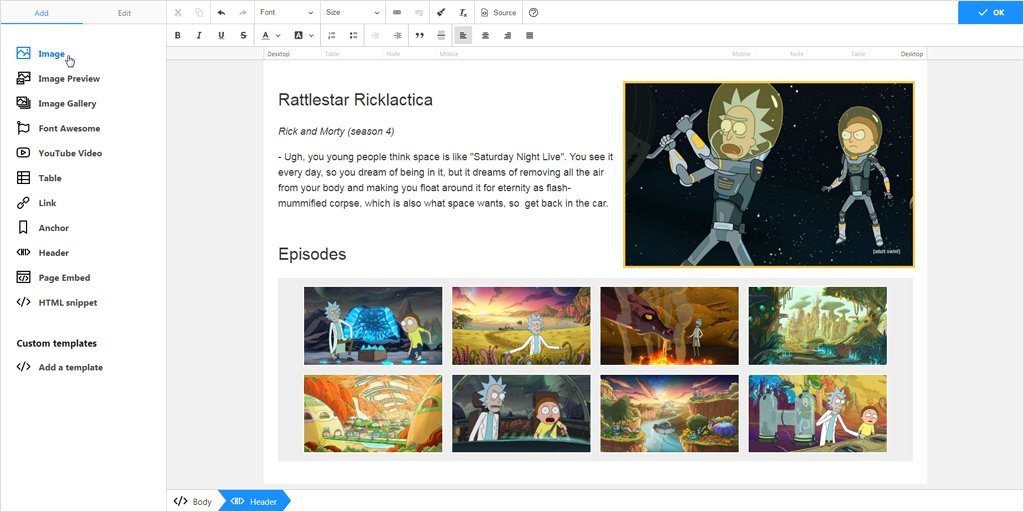Click the undo arrow icon
The image size is (1024, 512).
(221, 12)
